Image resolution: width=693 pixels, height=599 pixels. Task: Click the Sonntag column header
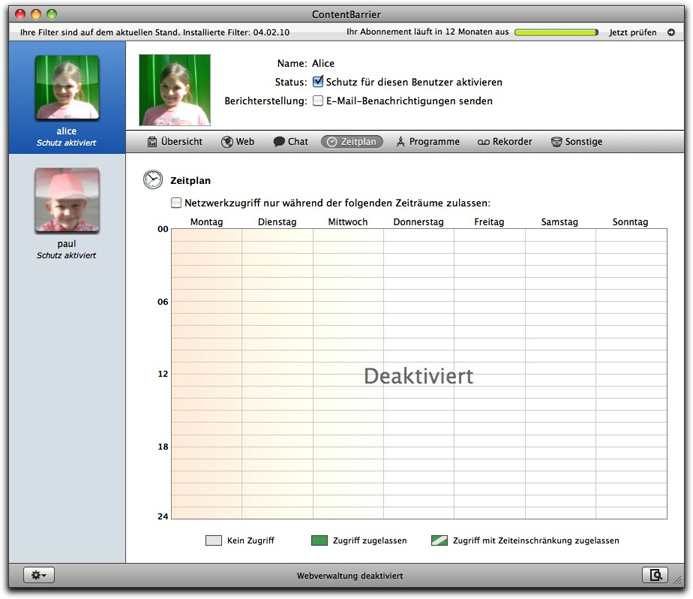click(x=630, y=222)
